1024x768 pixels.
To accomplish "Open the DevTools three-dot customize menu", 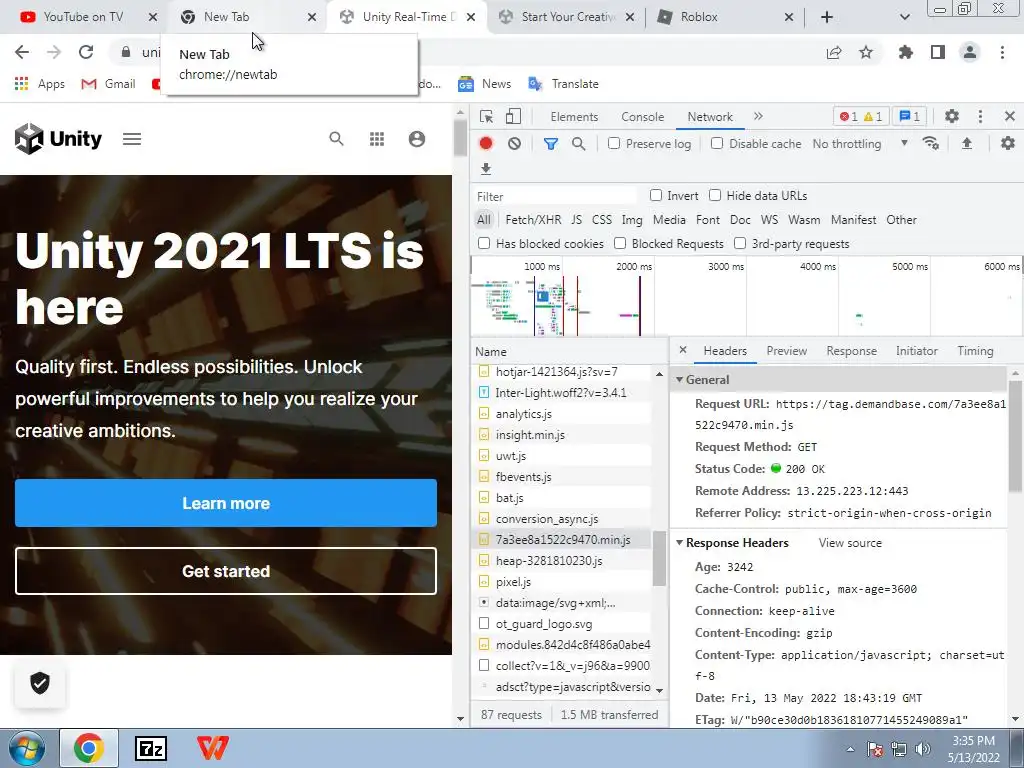I will tap(980, 116).
